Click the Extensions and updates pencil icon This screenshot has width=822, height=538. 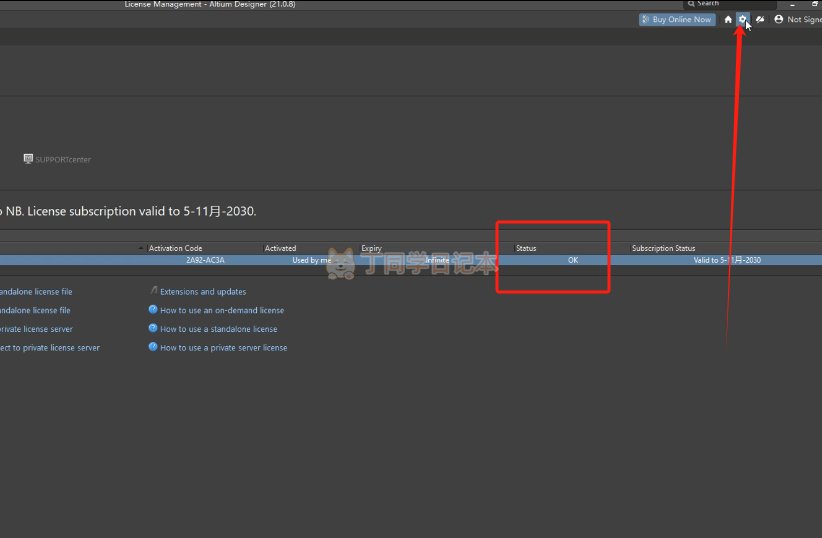point(154,290)
